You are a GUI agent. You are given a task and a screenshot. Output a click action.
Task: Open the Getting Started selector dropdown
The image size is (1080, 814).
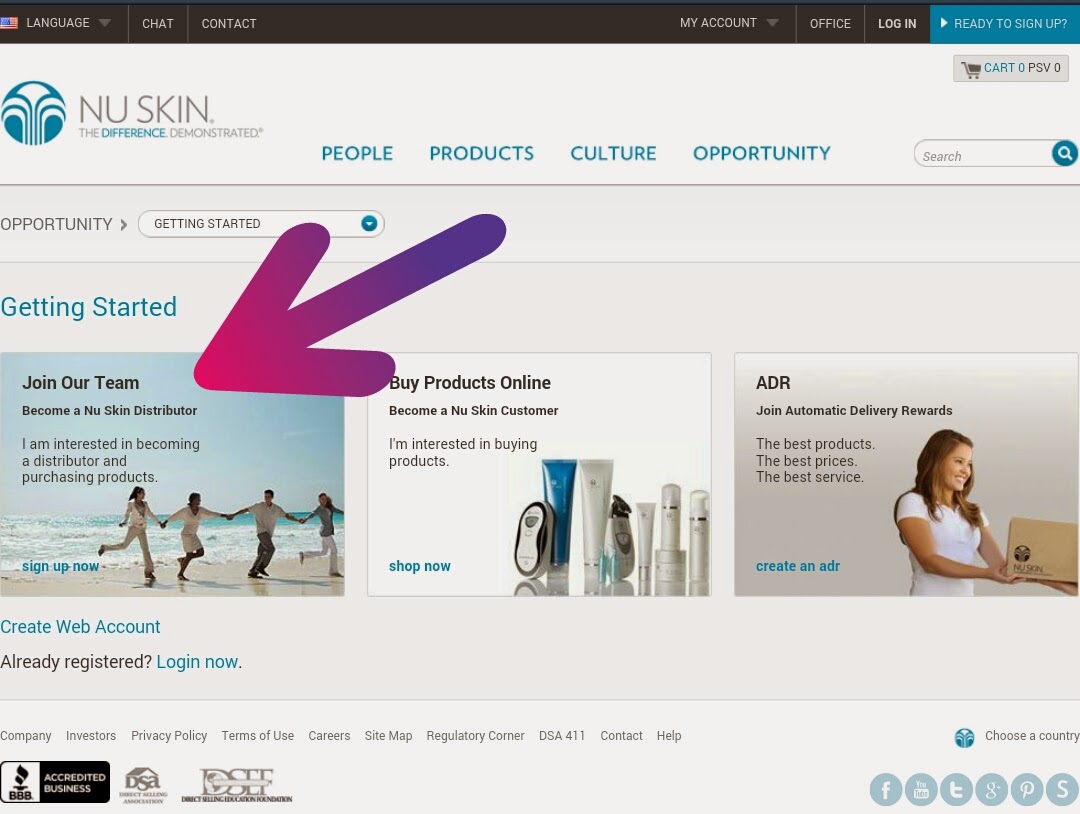(368, 223)
